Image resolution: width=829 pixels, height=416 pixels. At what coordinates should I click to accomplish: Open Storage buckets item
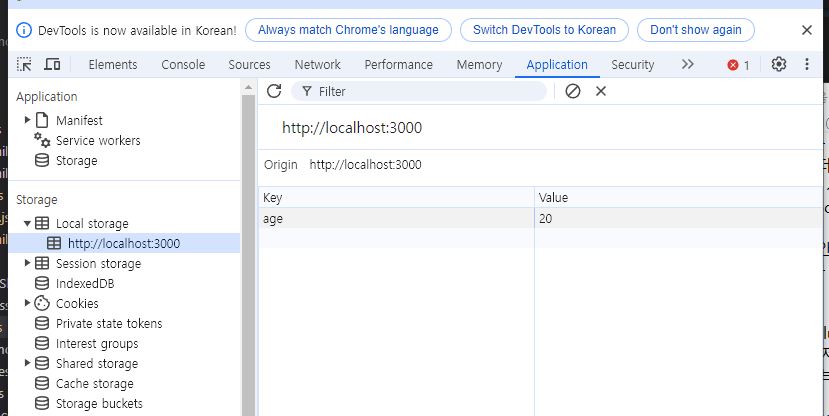click(x=99, y=404)
